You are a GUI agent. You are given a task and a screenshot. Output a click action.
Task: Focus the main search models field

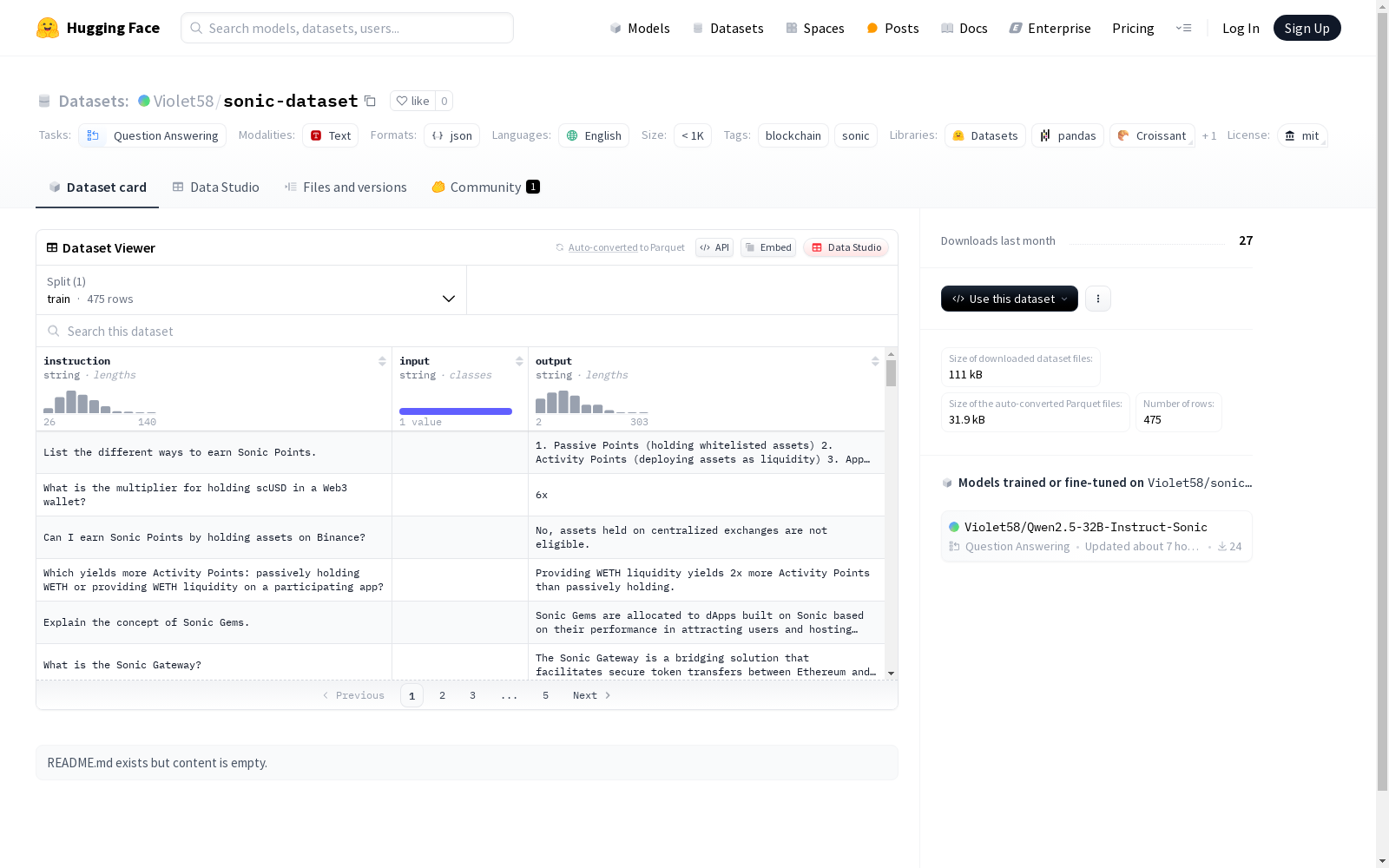point(347,28)
